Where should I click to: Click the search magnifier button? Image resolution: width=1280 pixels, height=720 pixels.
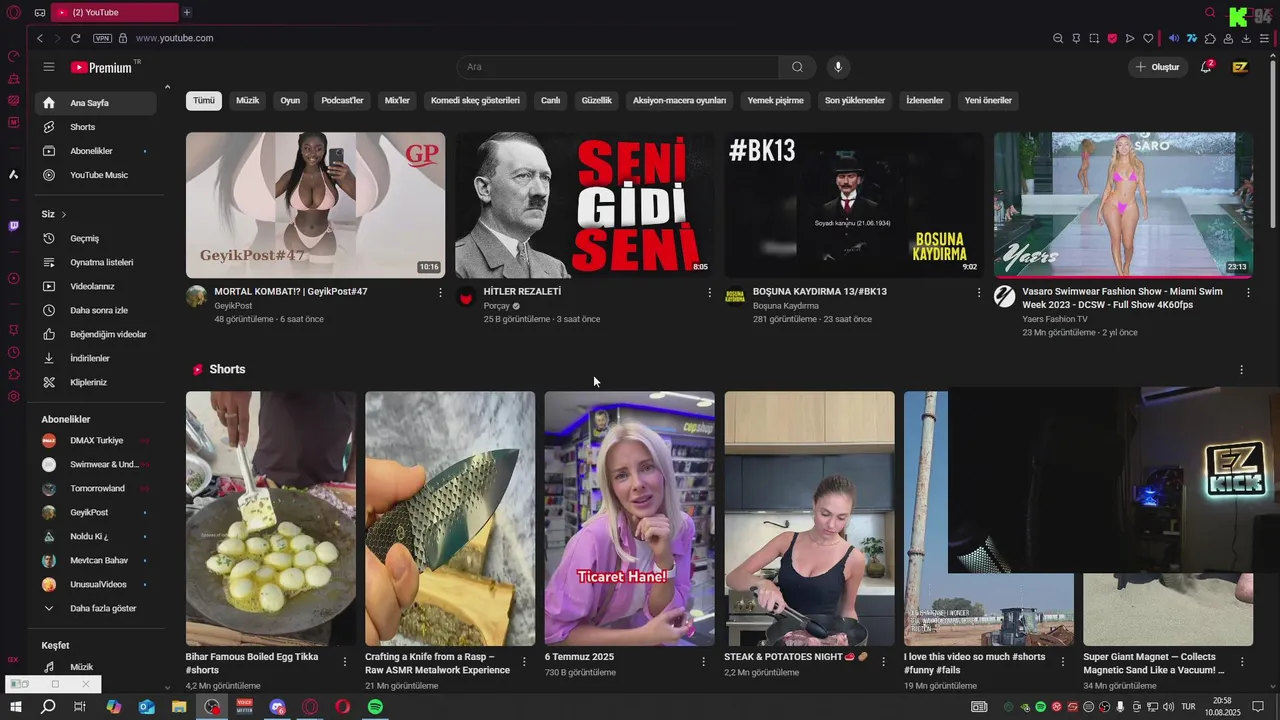click(x=797, y=67)
